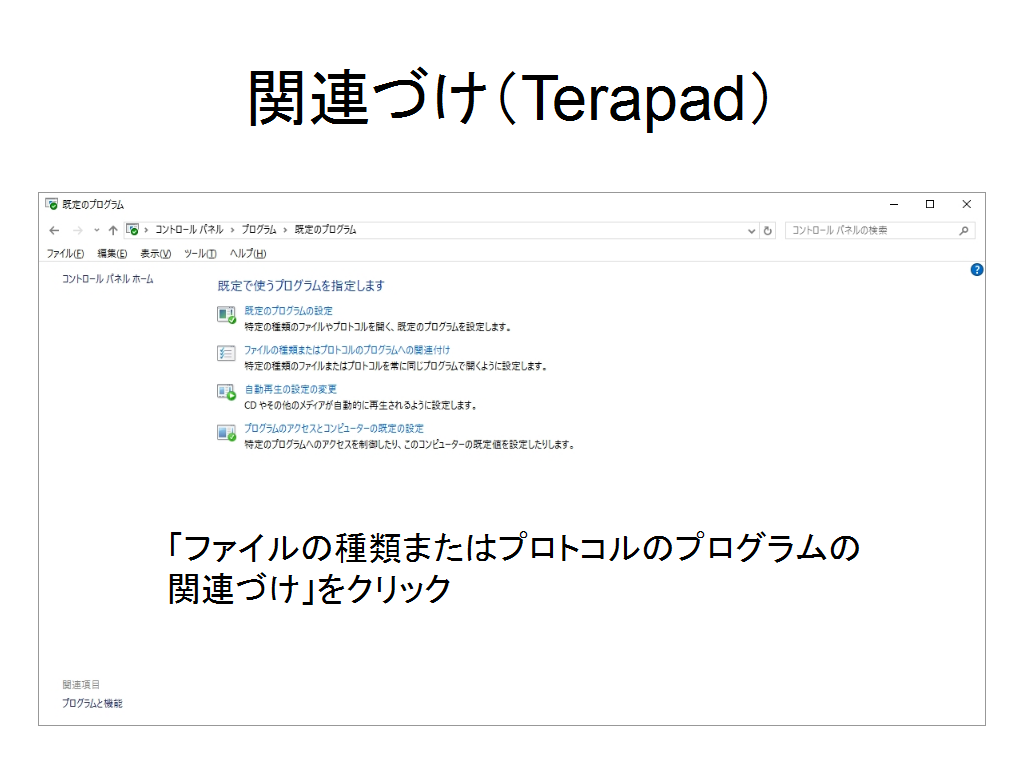The image size is (1024, 768).
Task: Click the refresh button beside address bar
Action: pyautogui.click(x=768, y=230)
